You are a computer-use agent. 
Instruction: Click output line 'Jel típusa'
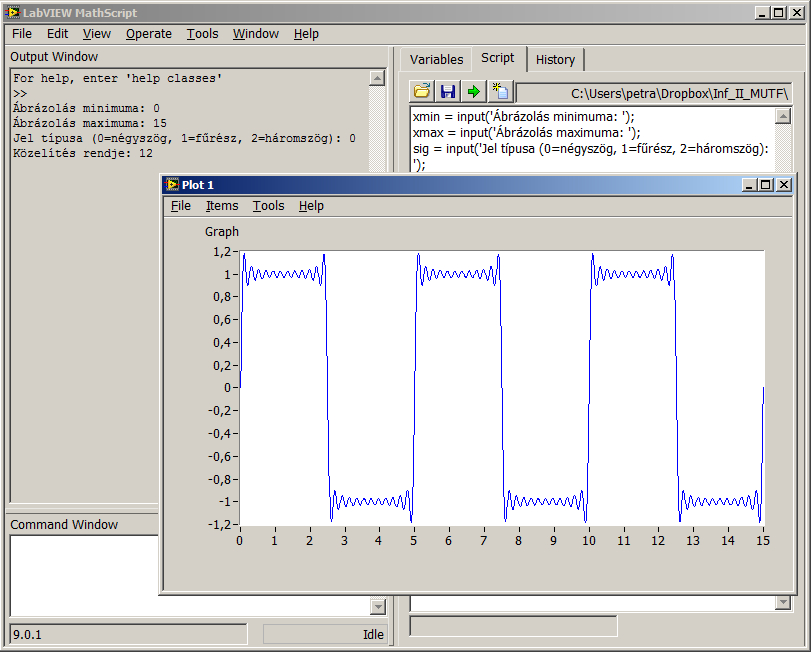point(184,138)
